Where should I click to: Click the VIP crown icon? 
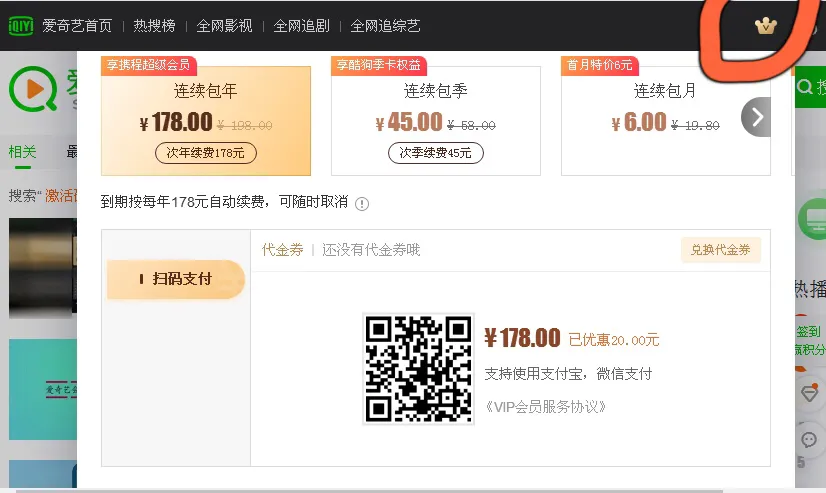[765, 25]
